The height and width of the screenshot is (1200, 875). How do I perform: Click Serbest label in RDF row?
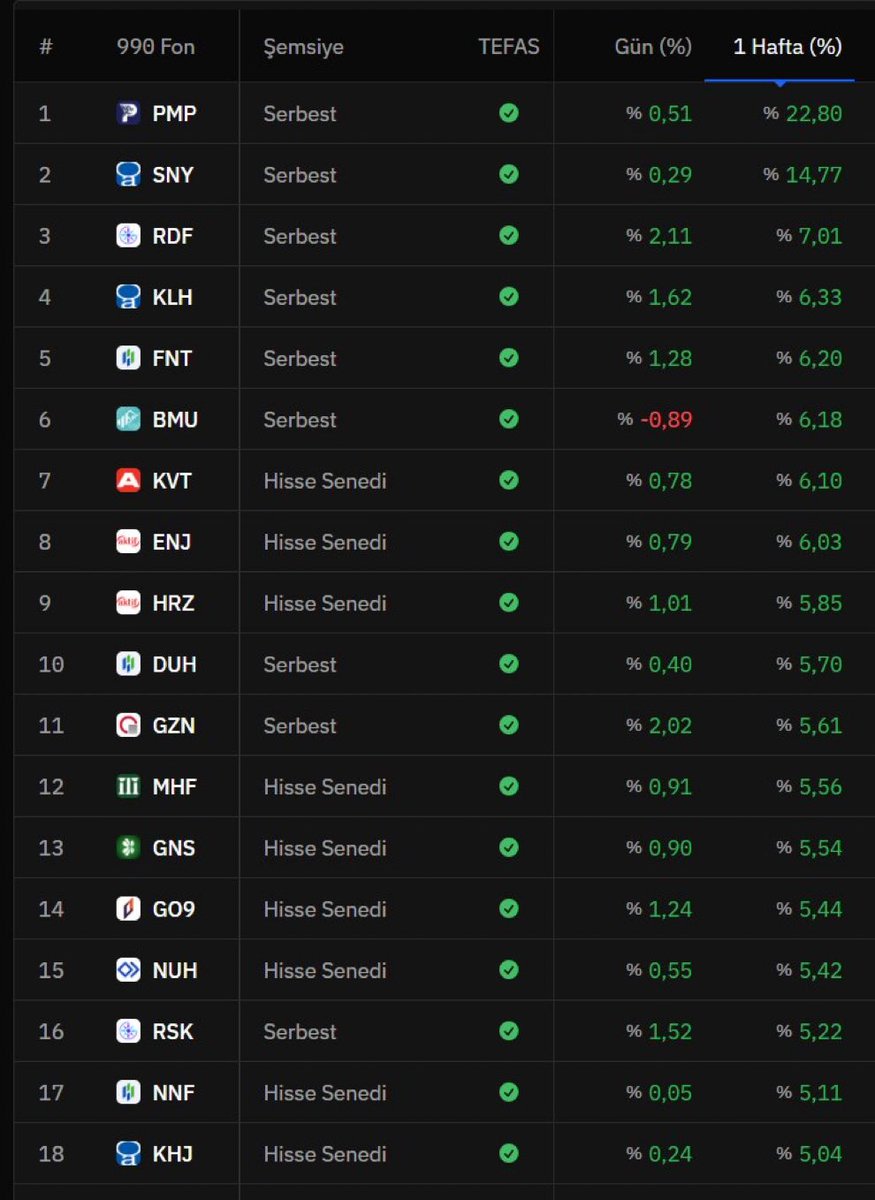pos(300,236)
